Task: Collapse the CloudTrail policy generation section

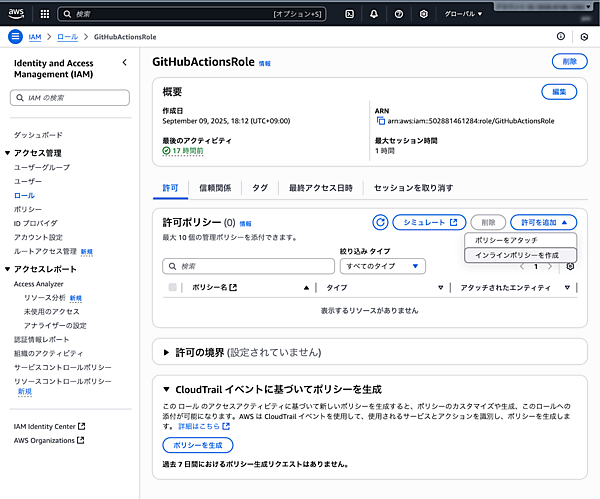Action: tap(167, 388)
